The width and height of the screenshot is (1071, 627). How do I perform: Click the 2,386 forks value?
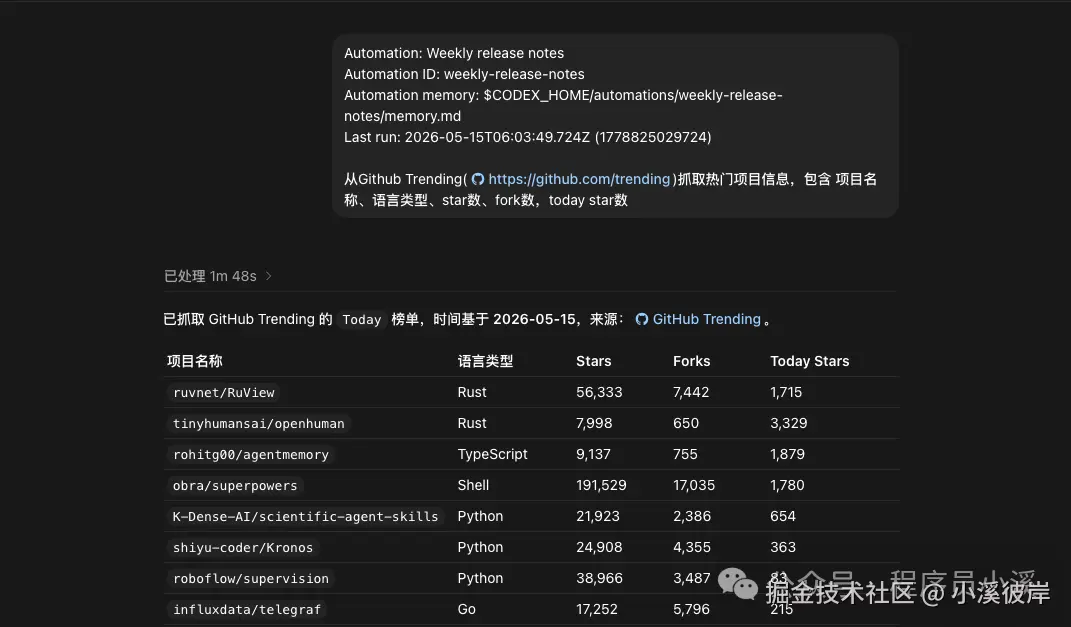click(692, 516)
